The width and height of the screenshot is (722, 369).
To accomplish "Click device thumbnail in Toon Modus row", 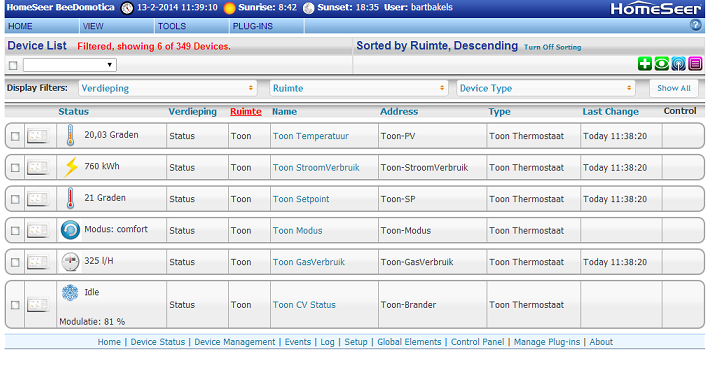I will click(x=38, y=230).
